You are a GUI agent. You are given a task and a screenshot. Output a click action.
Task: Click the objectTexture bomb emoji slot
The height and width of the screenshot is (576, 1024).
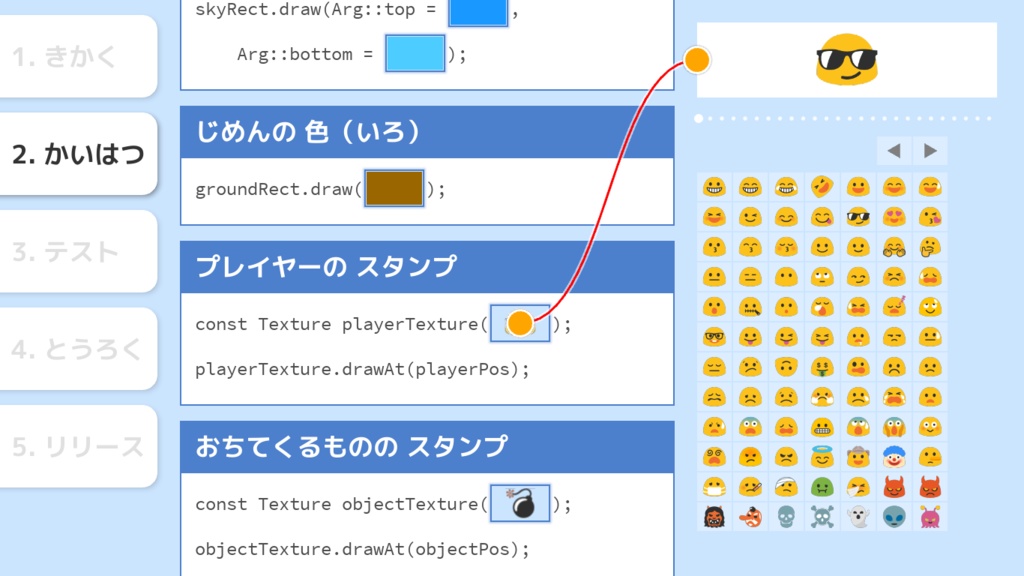[520, 504]
